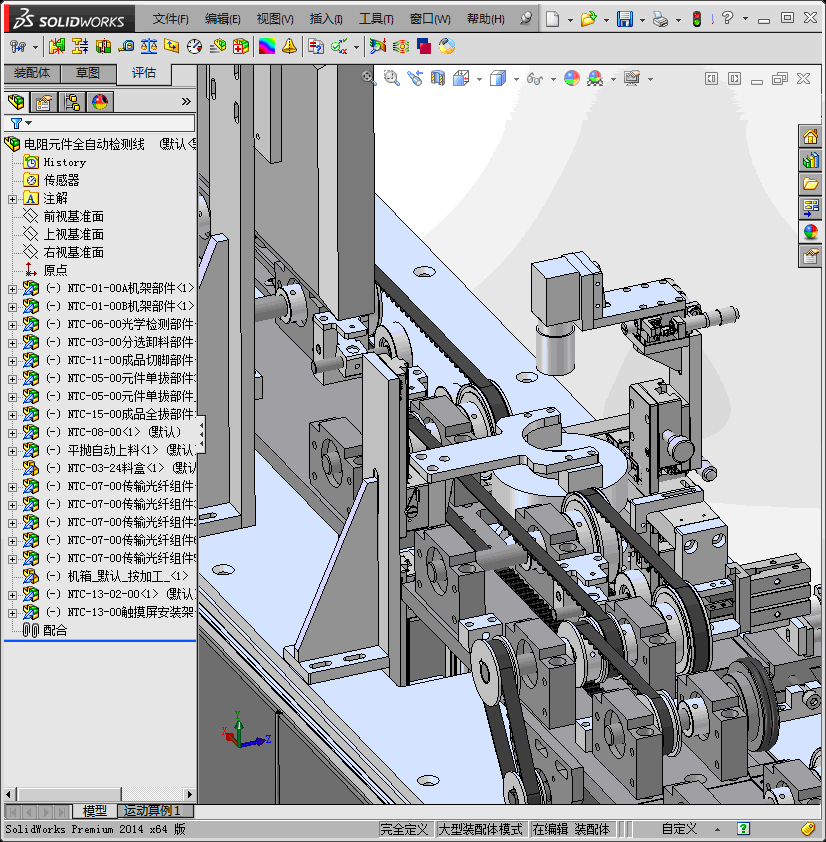
Task: Open the 工具 menu
Action: 376,19
